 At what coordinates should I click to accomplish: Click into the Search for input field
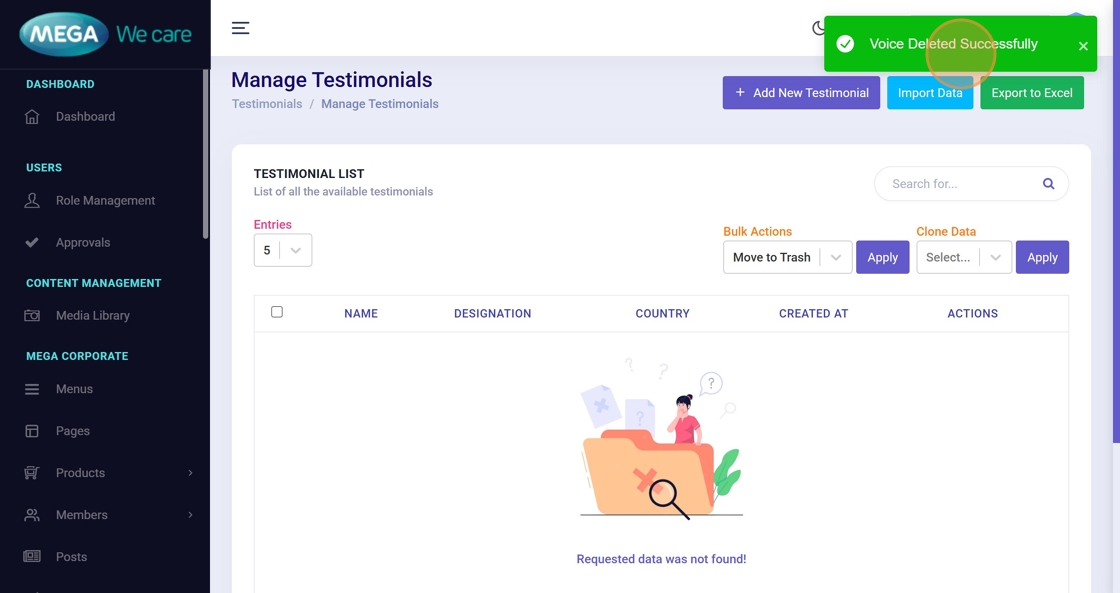coord(958,184)
